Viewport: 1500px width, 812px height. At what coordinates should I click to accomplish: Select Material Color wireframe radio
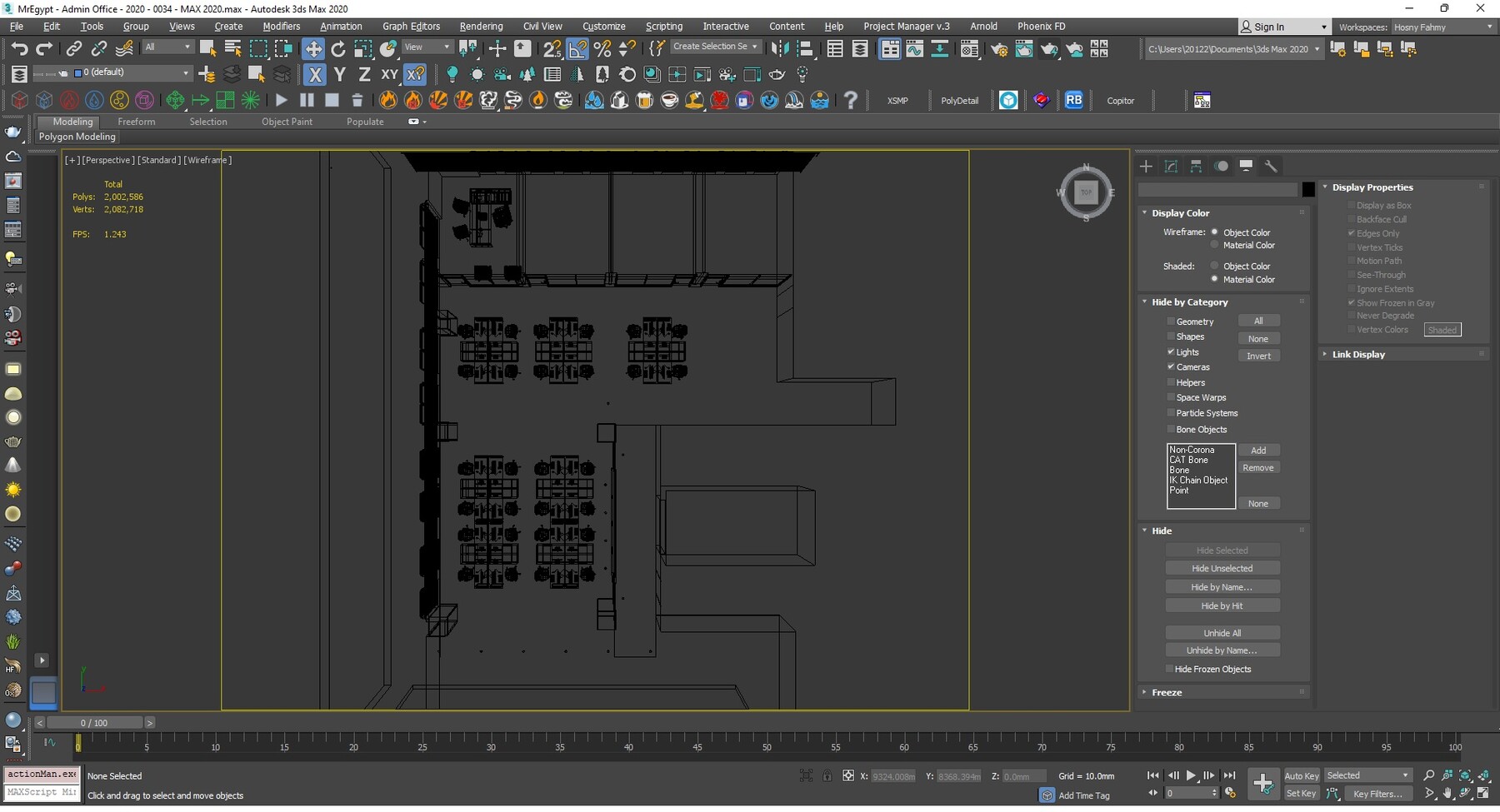tap(1215, 246)
